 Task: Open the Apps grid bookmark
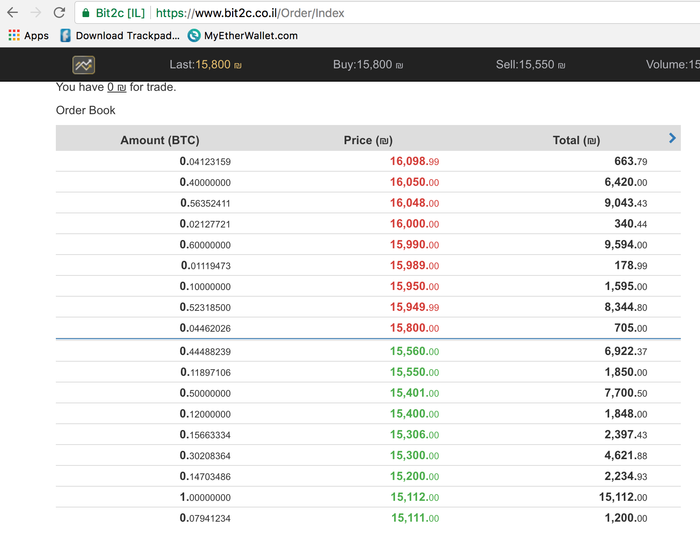pyautogui.click(x=29, y=36)
